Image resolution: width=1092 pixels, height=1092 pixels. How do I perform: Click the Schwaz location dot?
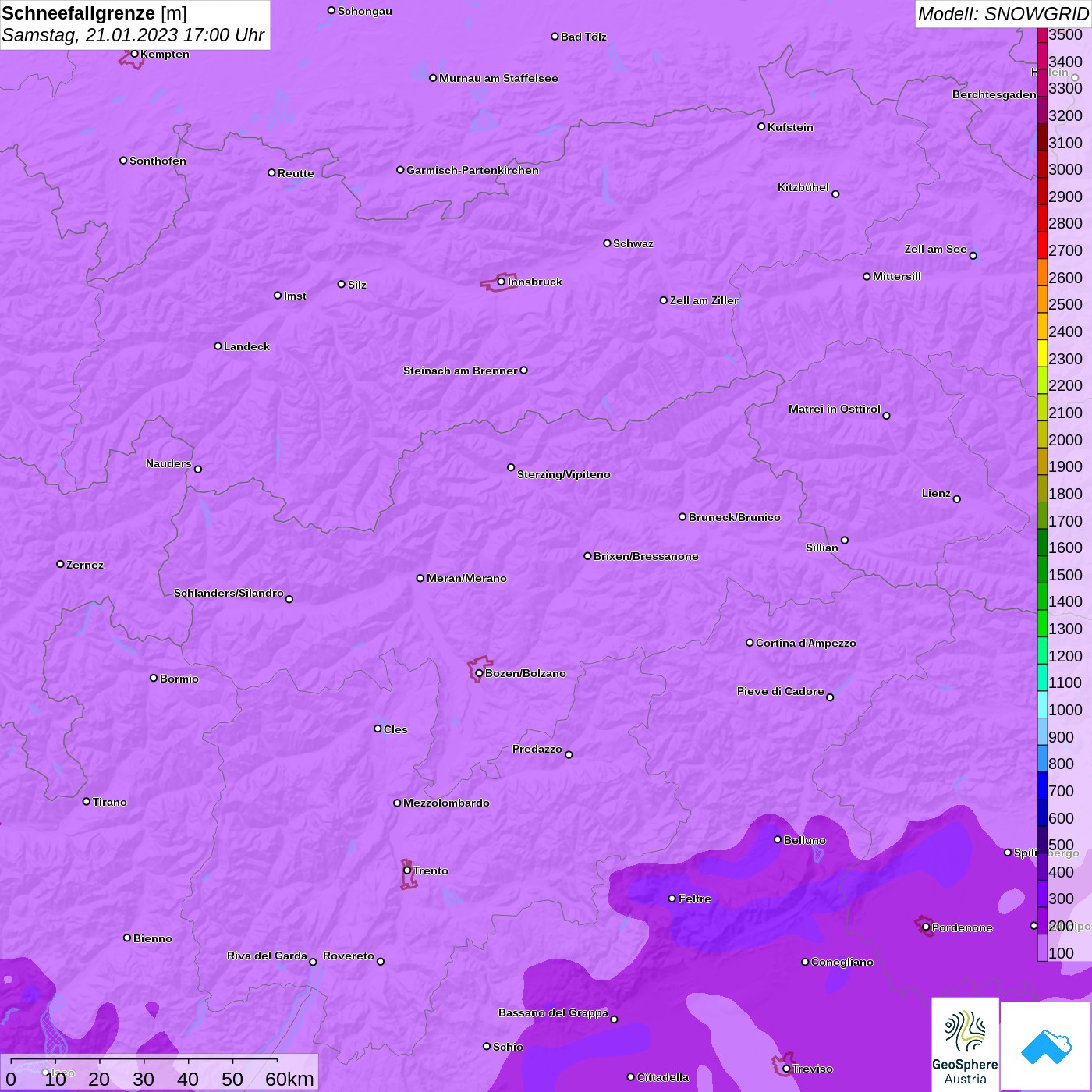coord(607,243)
